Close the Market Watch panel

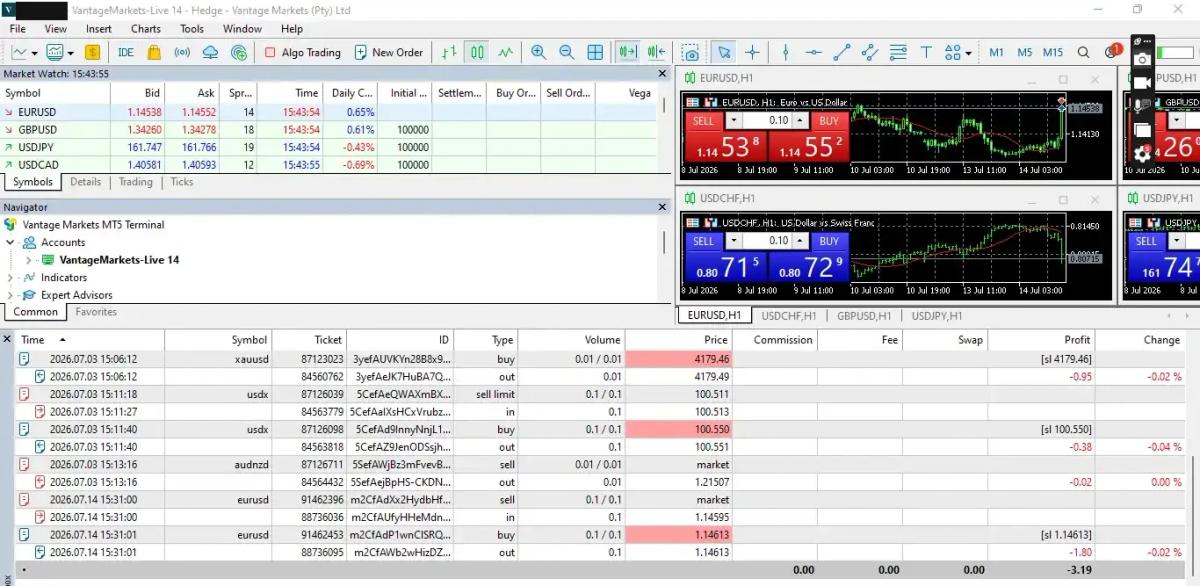coord(662,74)
